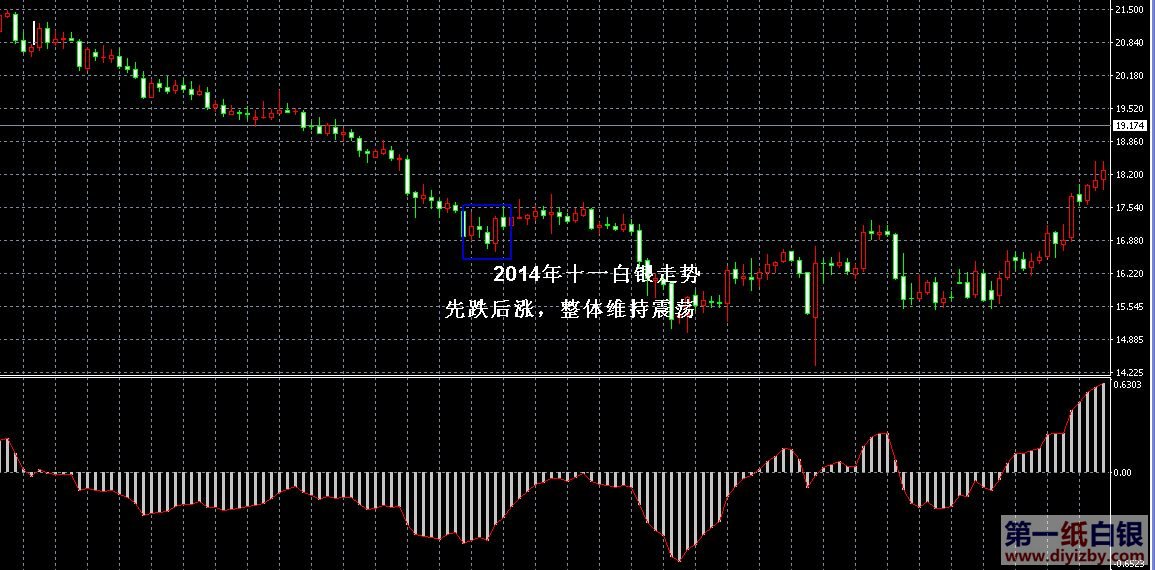
Task: Click the current price tag 19.174
Action: pos(1132,126)
